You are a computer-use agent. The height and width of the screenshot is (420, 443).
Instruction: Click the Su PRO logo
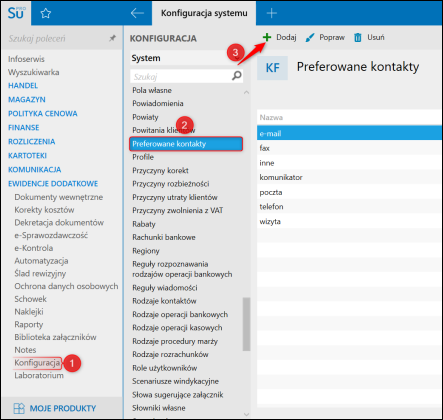(16, 13)
